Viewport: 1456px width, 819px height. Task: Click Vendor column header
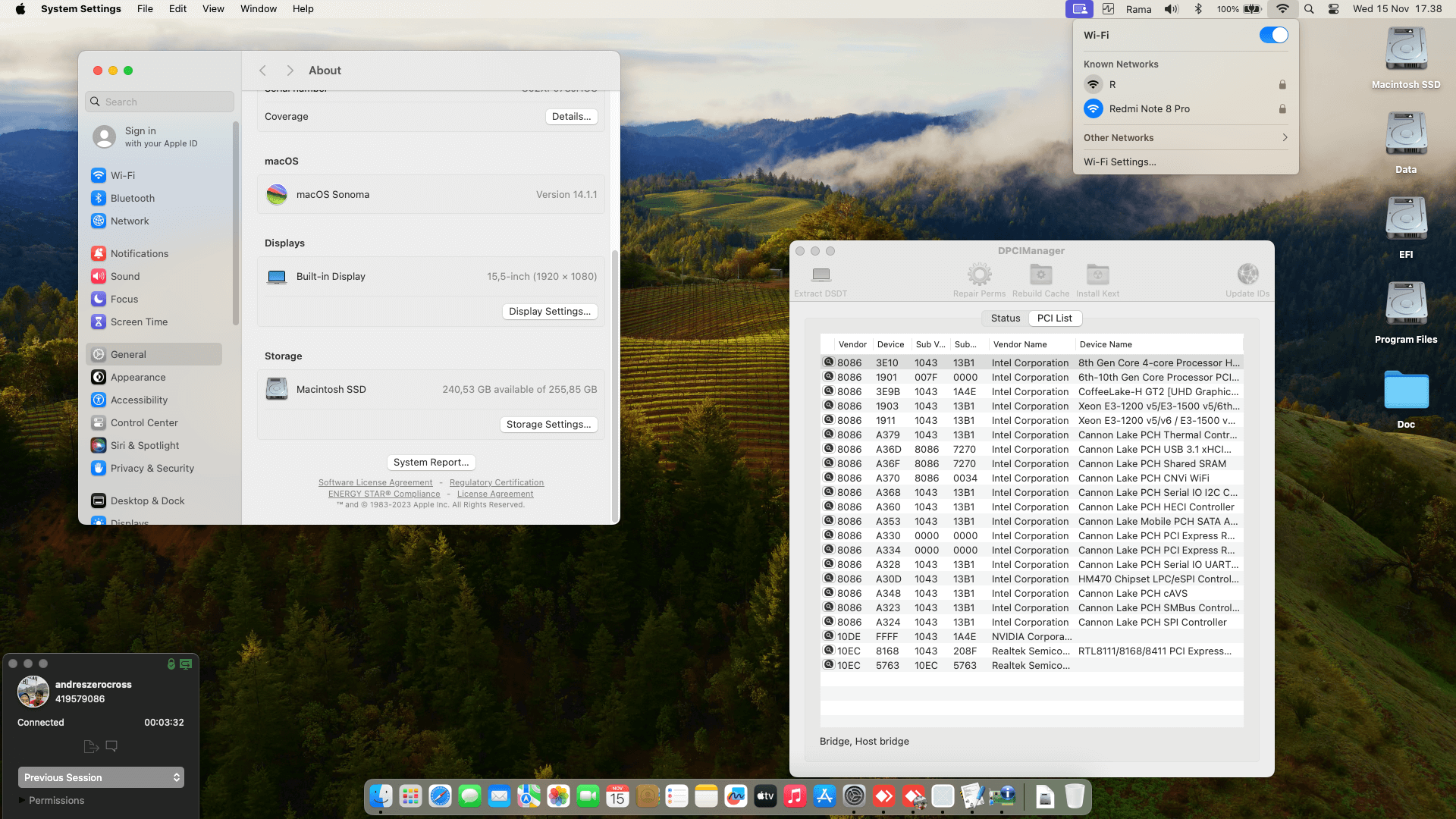point(853,344)
